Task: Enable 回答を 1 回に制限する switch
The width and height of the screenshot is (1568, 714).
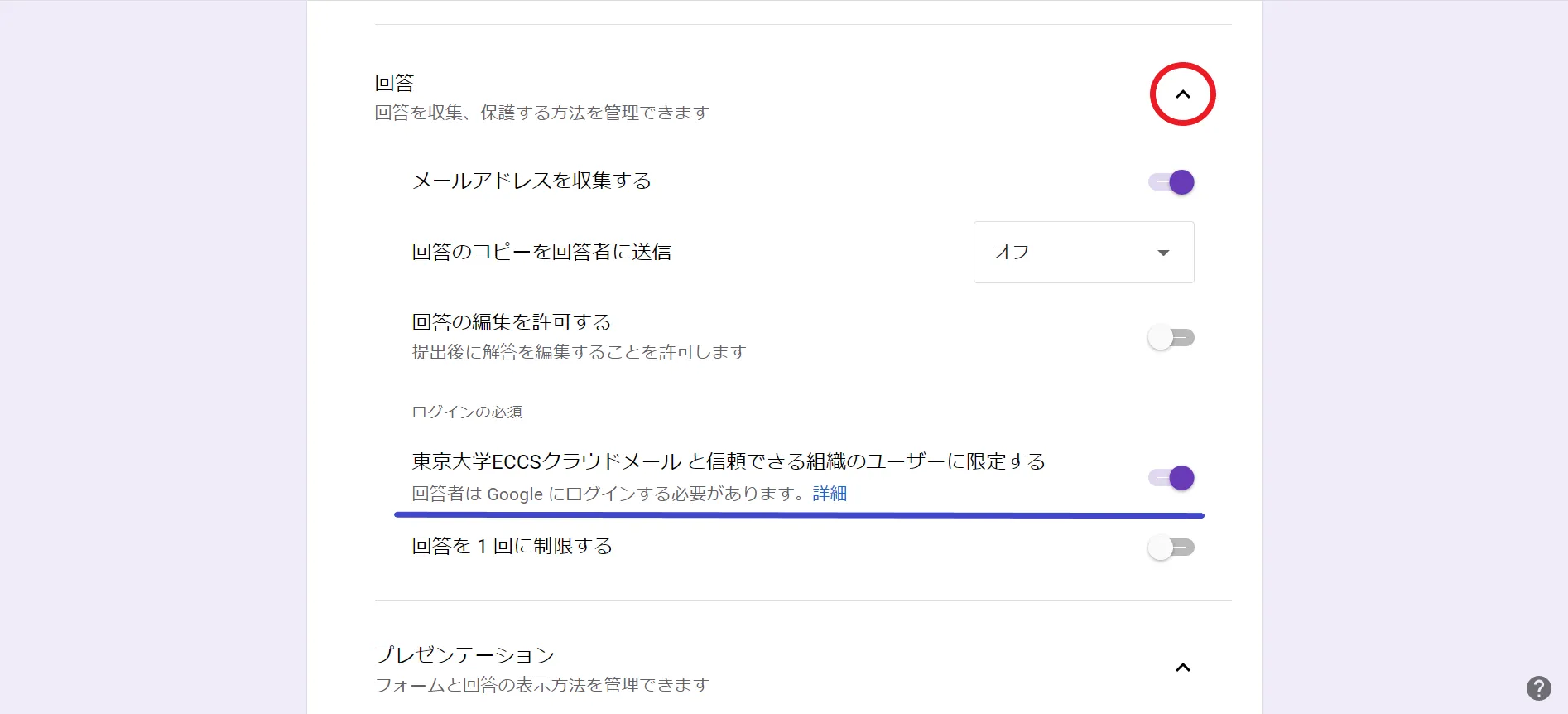Action: click(1171, 548)
